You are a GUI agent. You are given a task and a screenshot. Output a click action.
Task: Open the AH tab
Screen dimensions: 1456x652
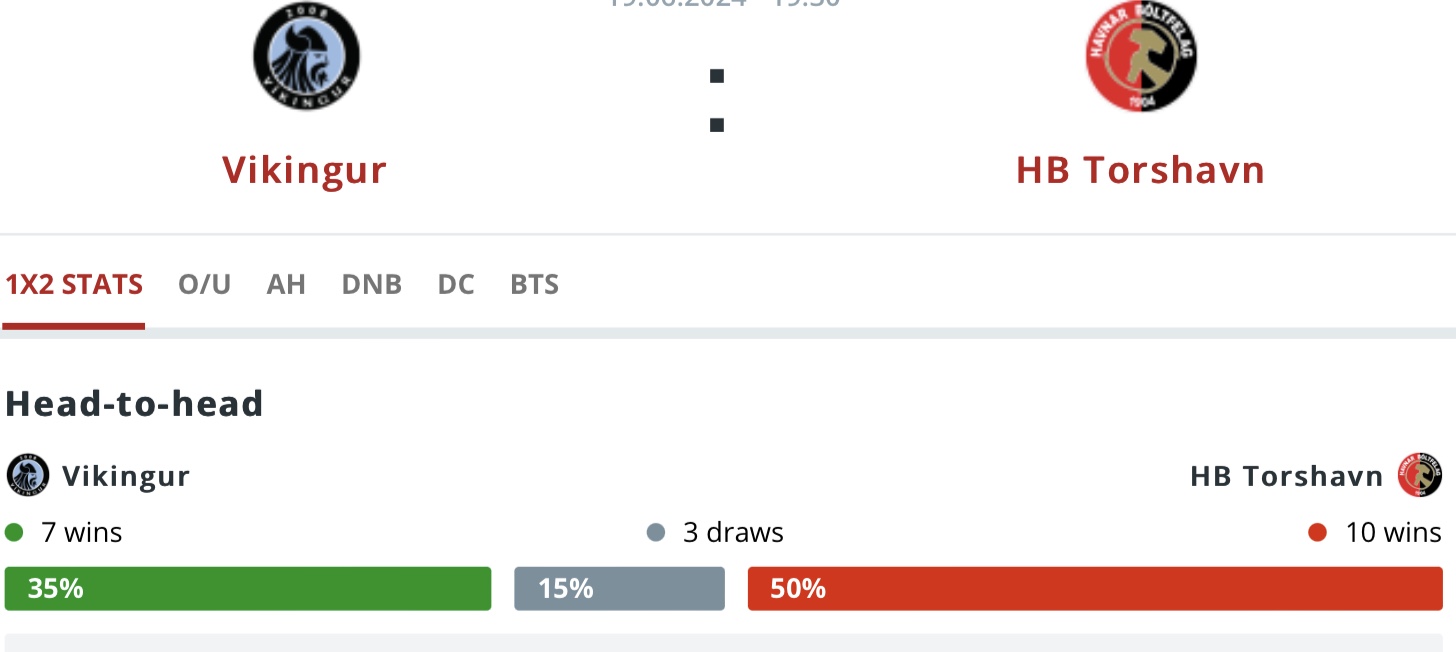[286, 285]
